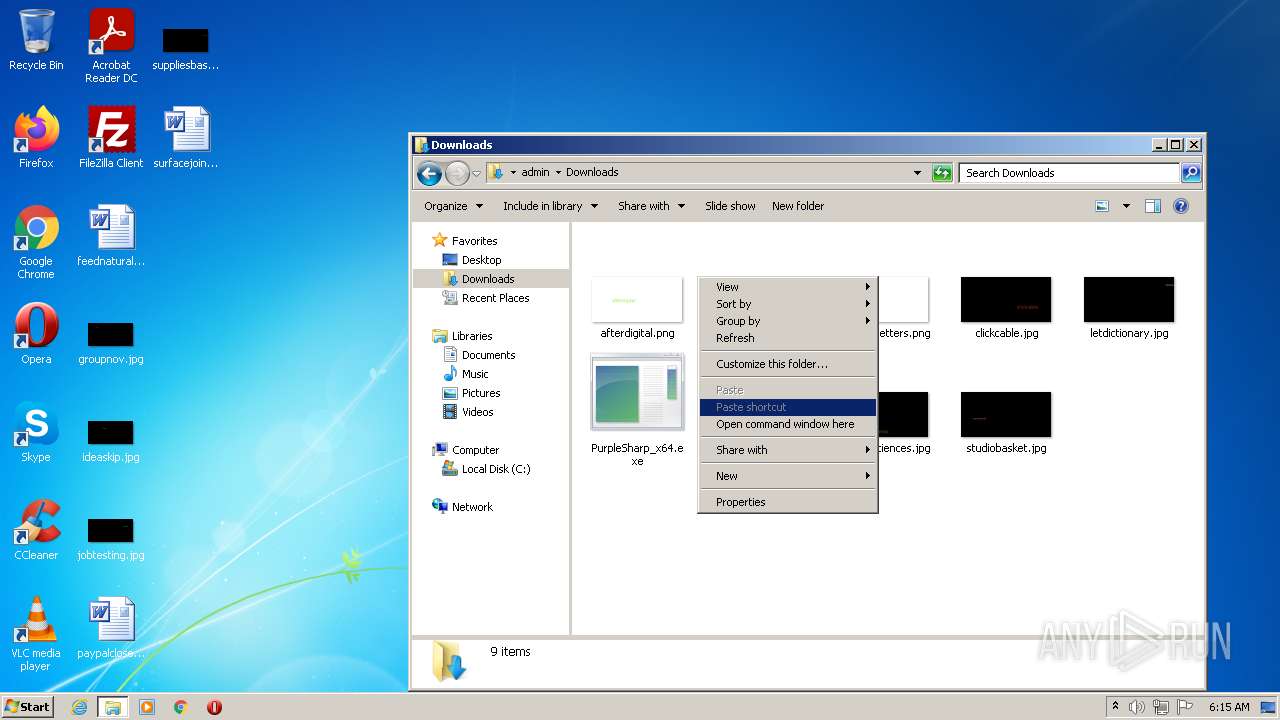Open the Include in library dropdown

coord(550,206)
